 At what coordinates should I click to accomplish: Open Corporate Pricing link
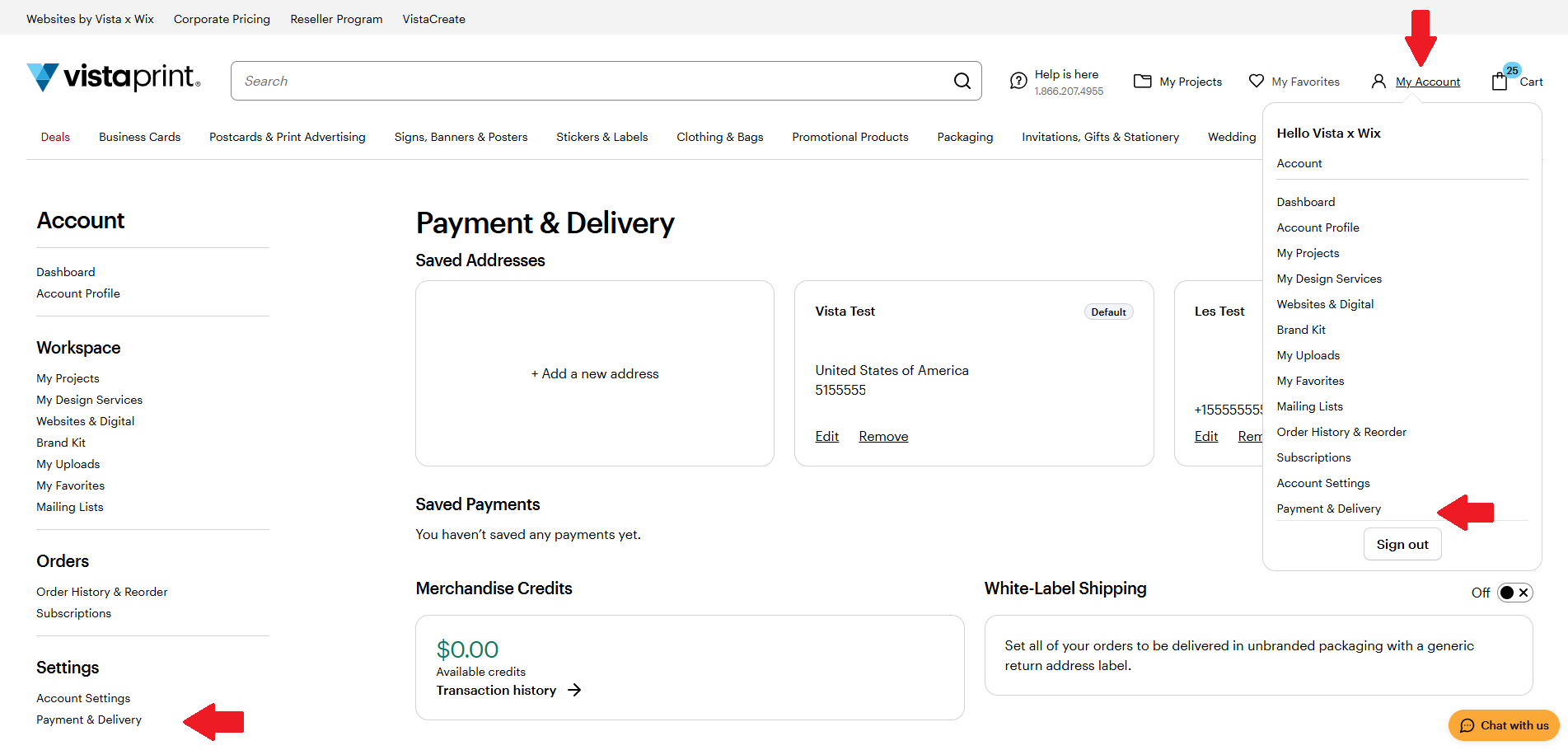222,19
